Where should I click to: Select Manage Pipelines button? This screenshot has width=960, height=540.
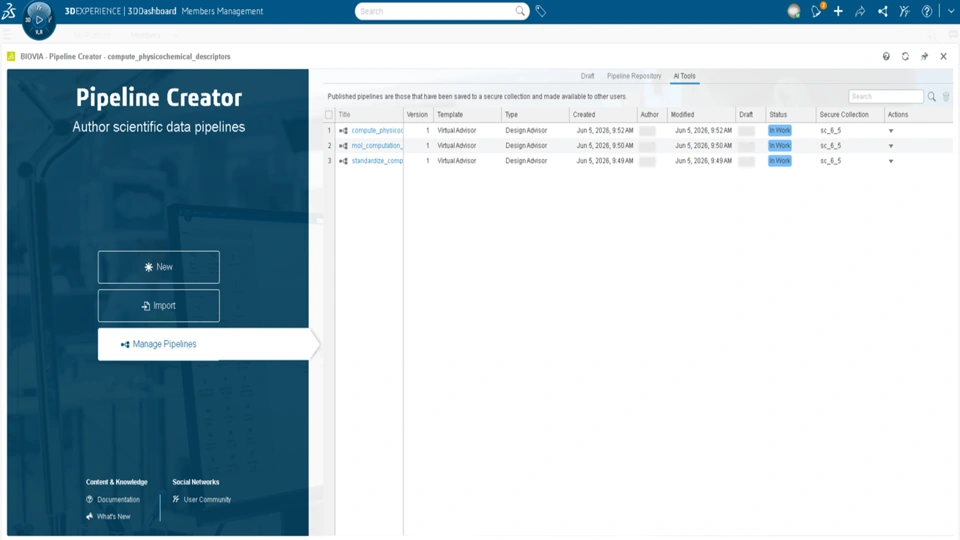click(203, 344)
